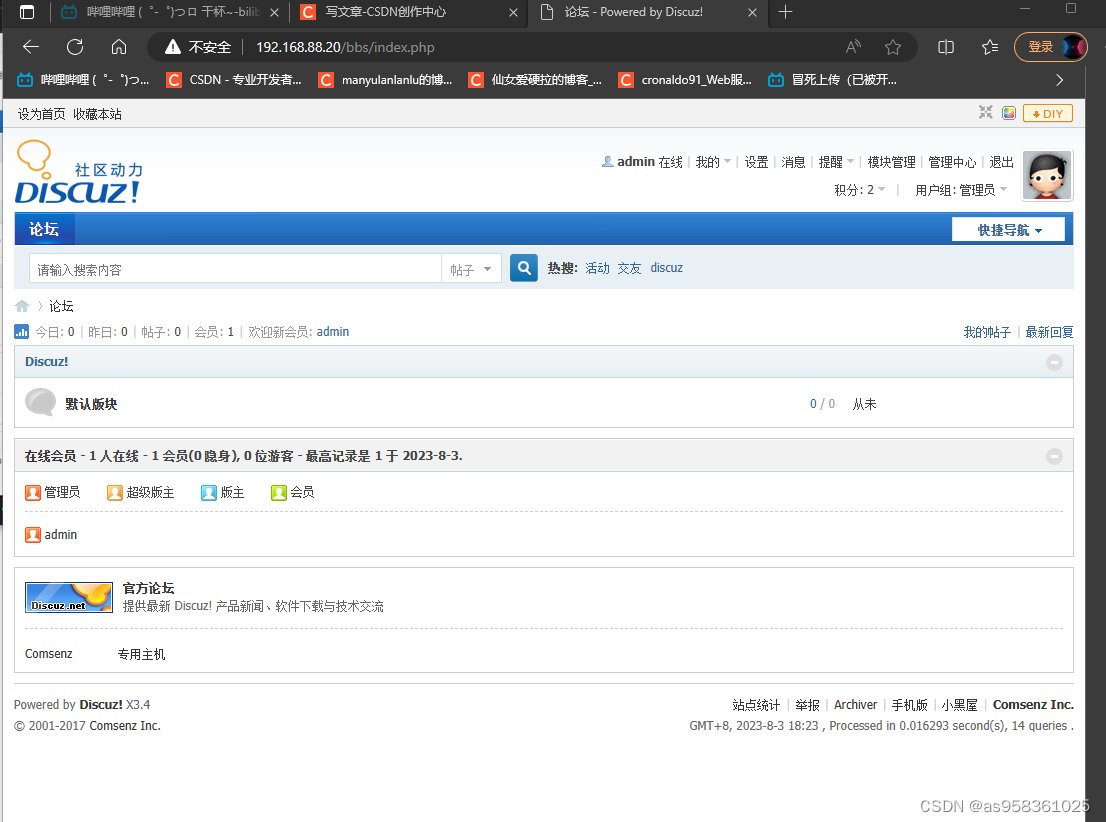Click the browser address bar URL
The height and width of the screenshot is (822, 1106).
click(x=345, y=47)
